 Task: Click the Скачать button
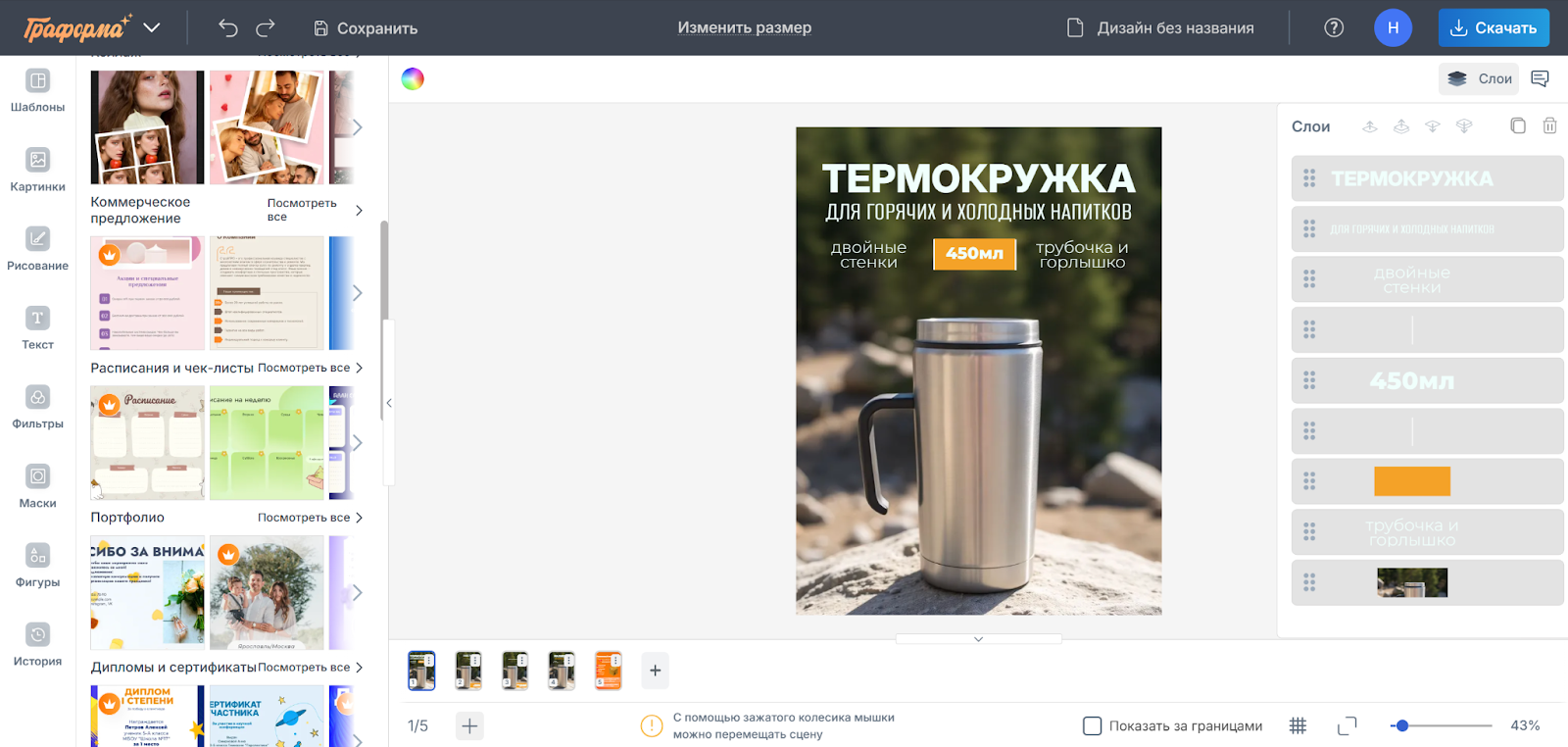point(1494,27)
